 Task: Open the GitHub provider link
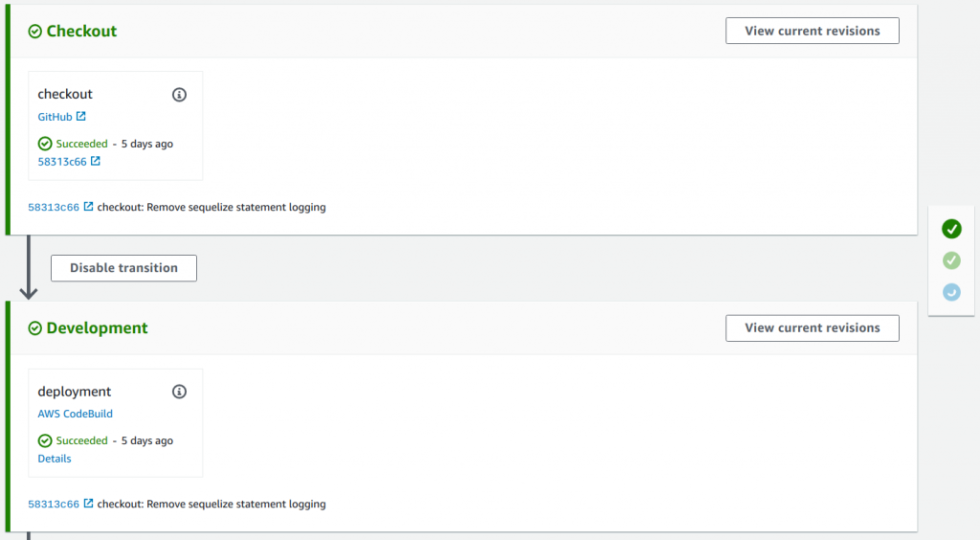point(55,117)
